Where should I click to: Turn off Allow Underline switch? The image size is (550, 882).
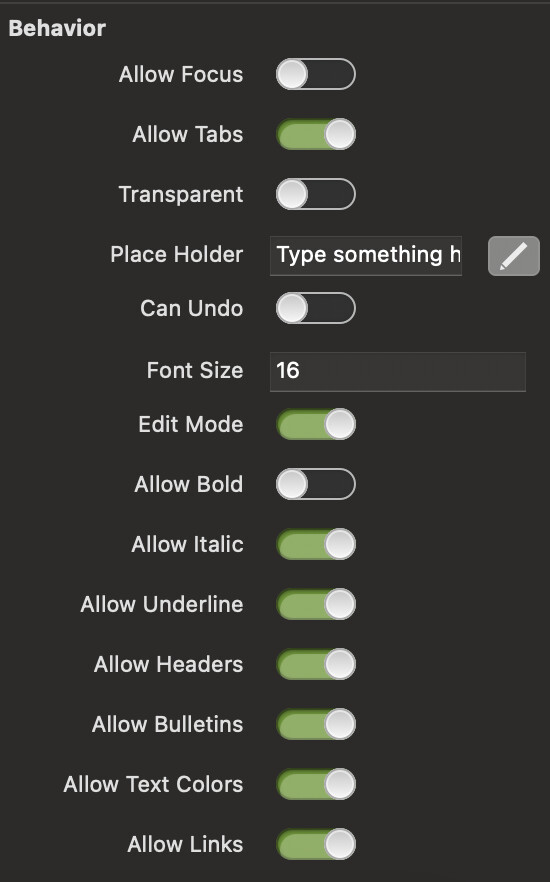coord(315,604)
